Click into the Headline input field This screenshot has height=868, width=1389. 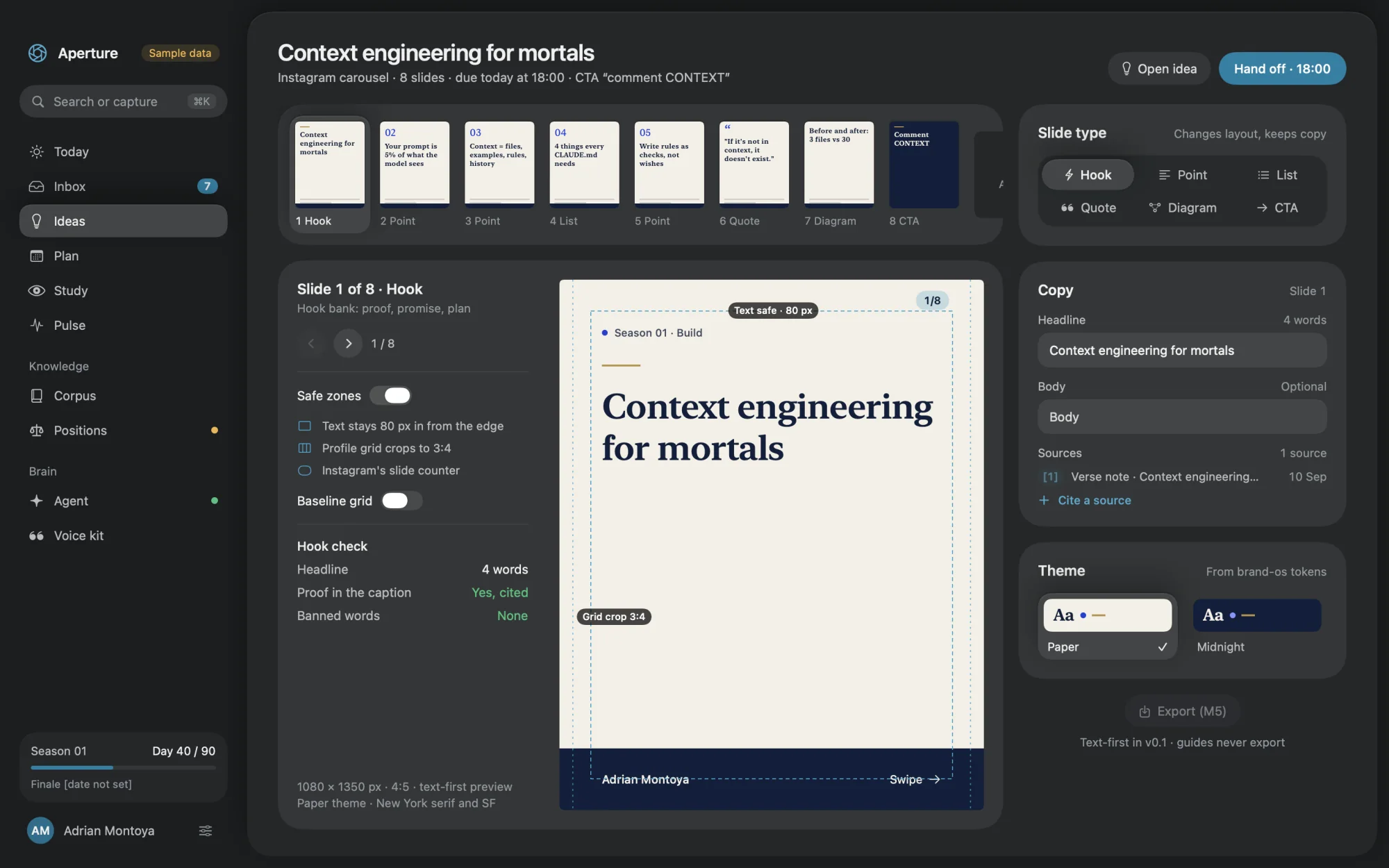click(1182, 350)
